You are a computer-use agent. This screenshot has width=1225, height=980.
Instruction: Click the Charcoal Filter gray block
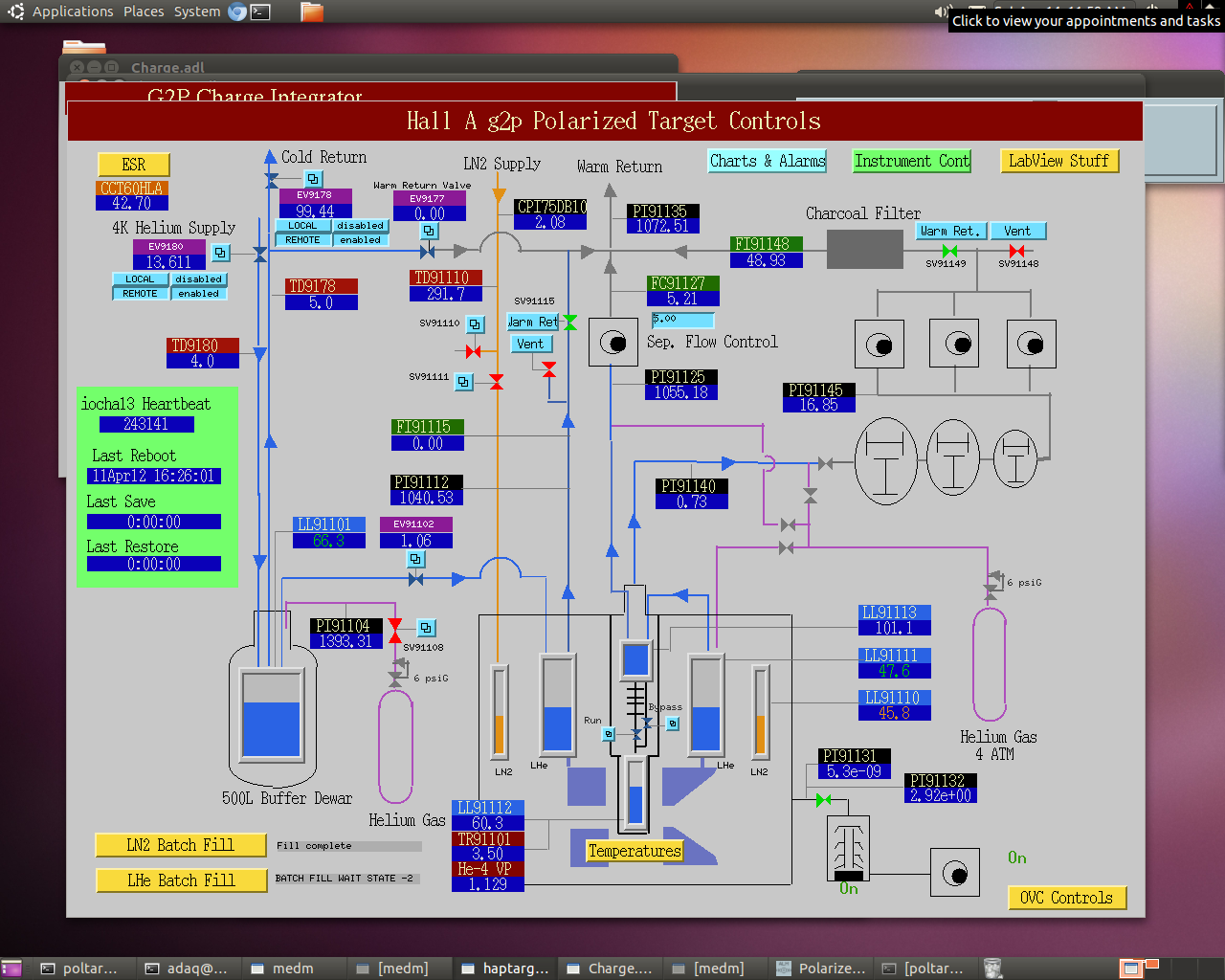[864, 249]
